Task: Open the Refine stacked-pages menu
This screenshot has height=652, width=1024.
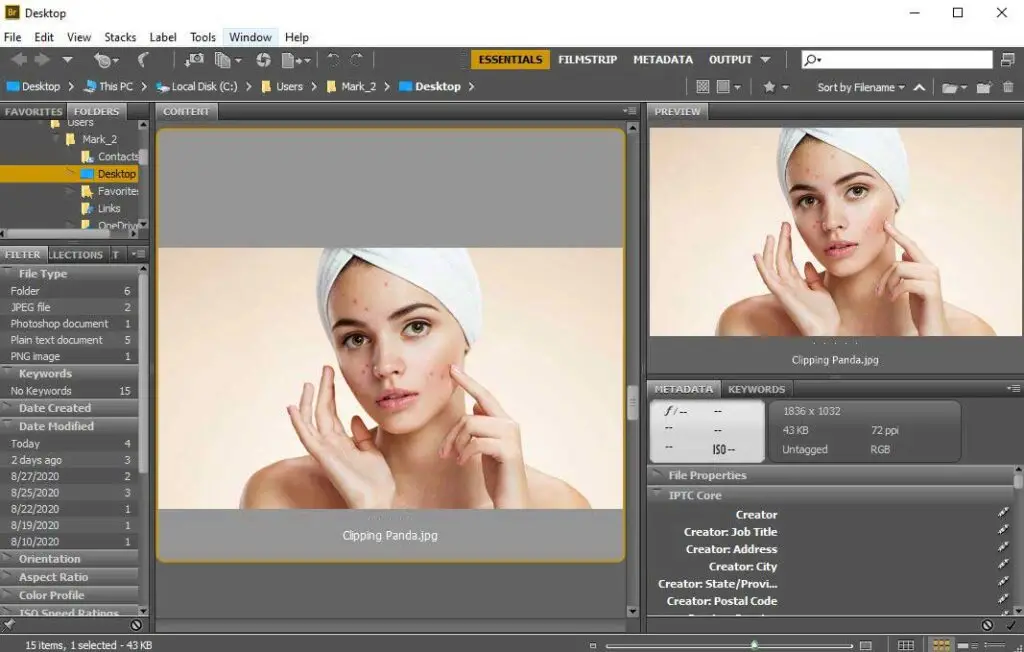Action: click(228, 60)
